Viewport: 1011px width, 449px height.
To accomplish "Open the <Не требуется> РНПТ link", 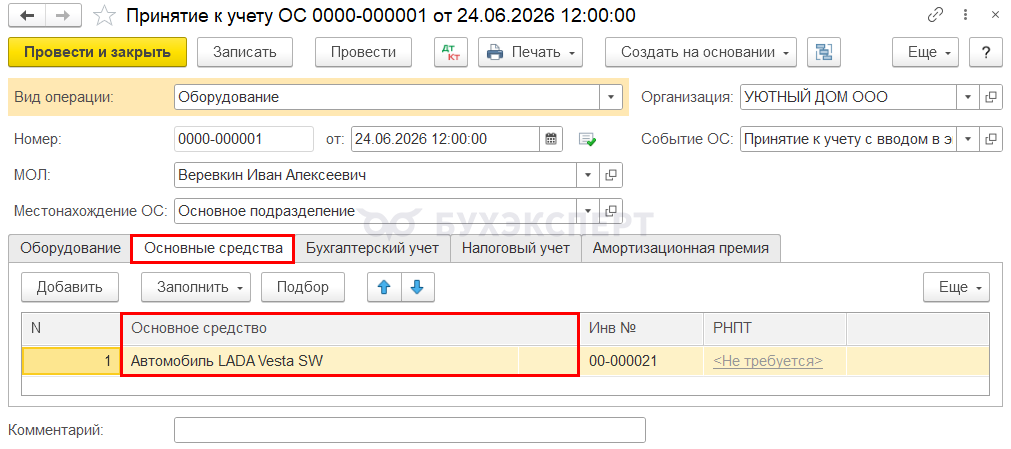I will 768,361.
